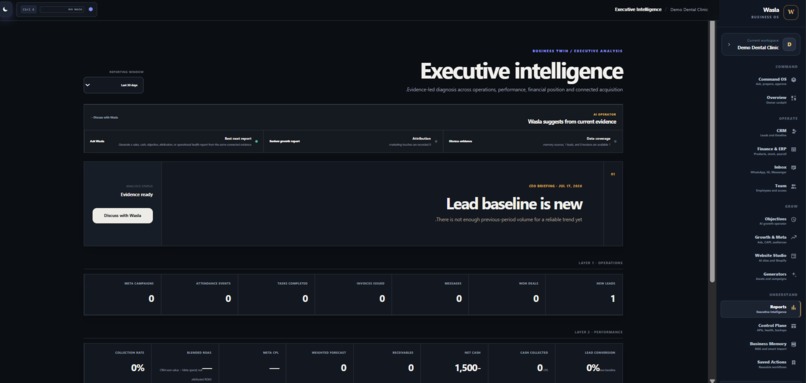The height and width of the screenshot is (383, 806).
Task: Click the Lead baseline is new headline
Action: tap(514, 204)
